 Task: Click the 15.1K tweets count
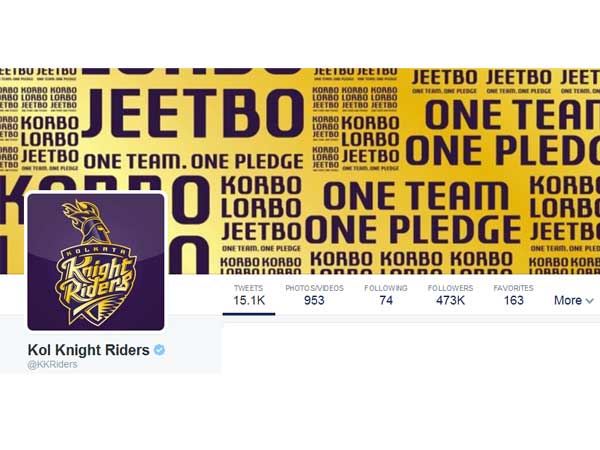coord(249,301)
